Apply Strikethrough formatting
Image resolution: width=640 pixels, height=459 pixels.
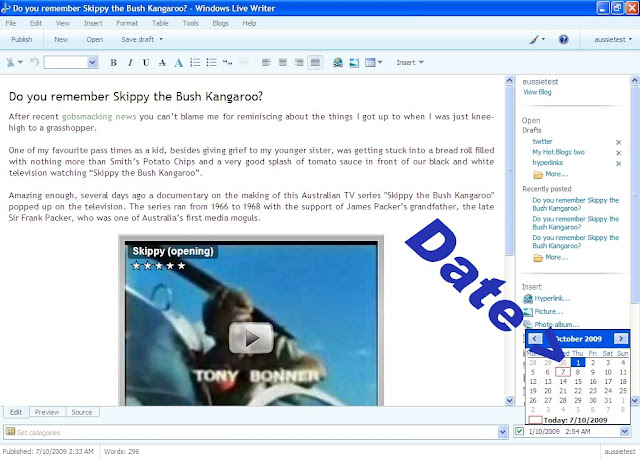162,62
